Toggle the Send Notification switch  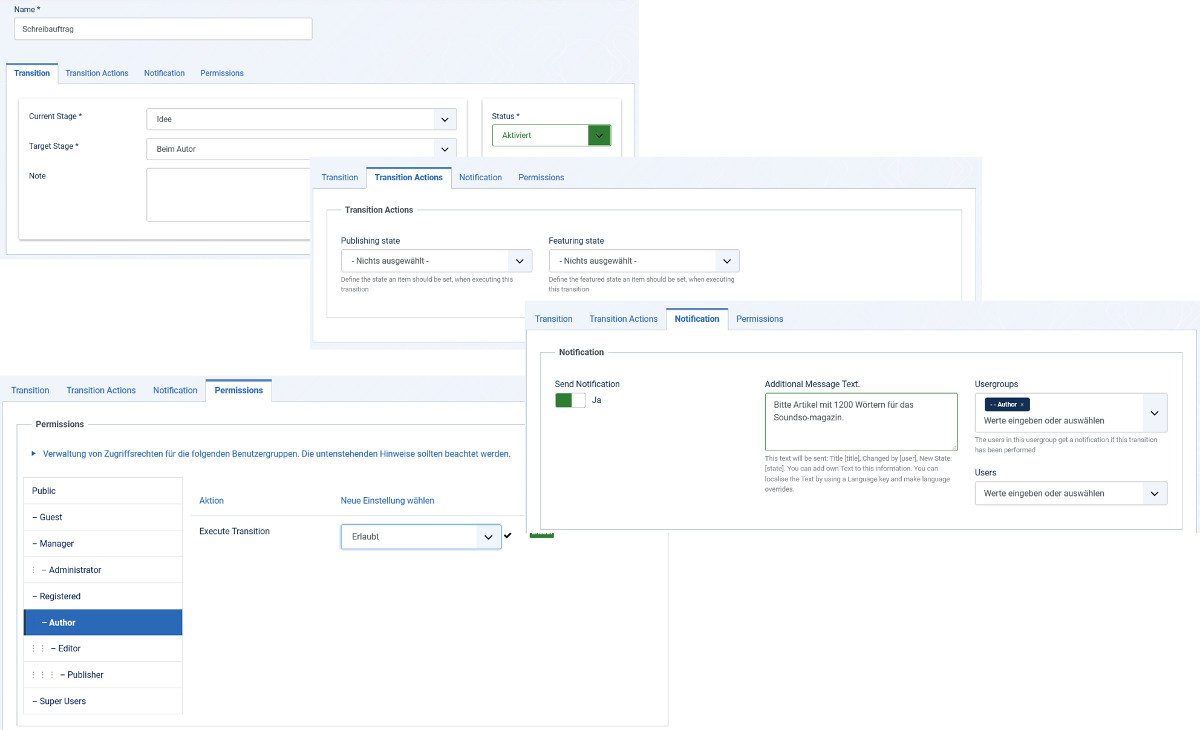570,400
